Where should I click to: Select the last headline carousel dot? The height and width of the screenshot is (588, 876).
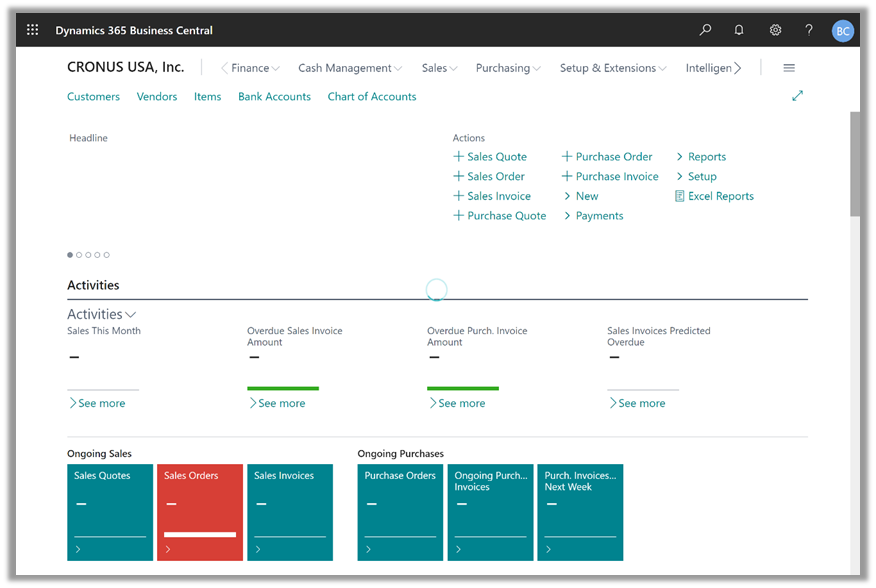107,255
